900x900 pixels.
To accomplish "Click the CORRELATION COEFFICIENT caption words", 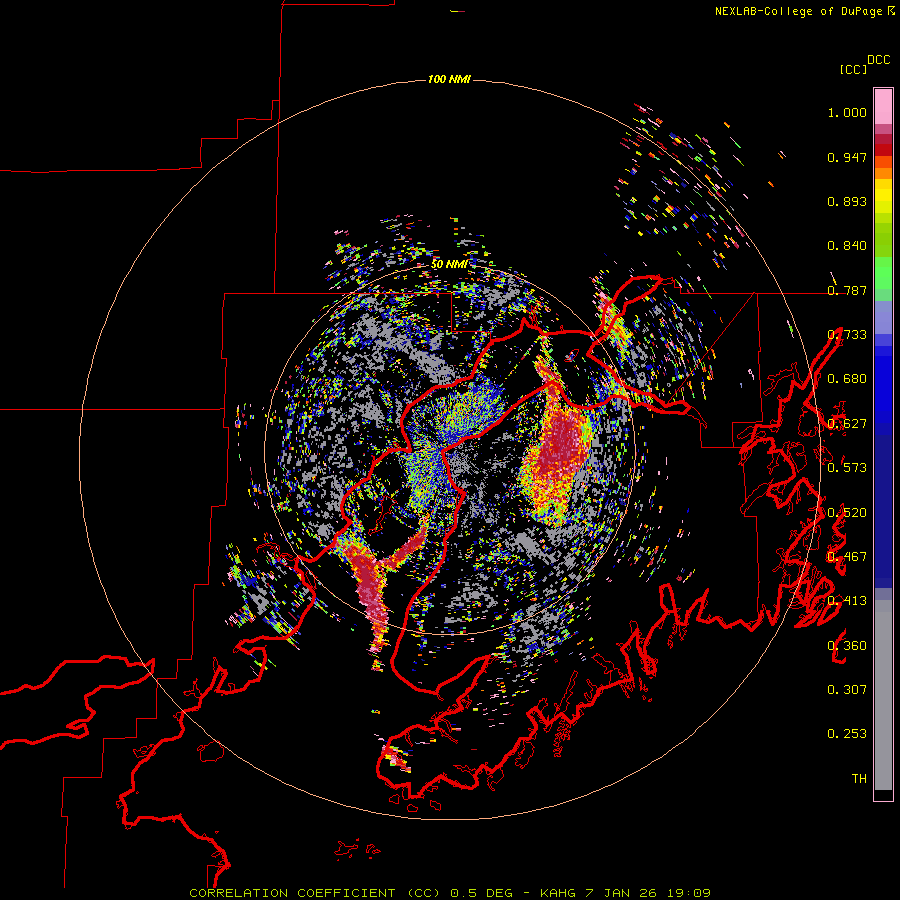I will pos(292,893).
